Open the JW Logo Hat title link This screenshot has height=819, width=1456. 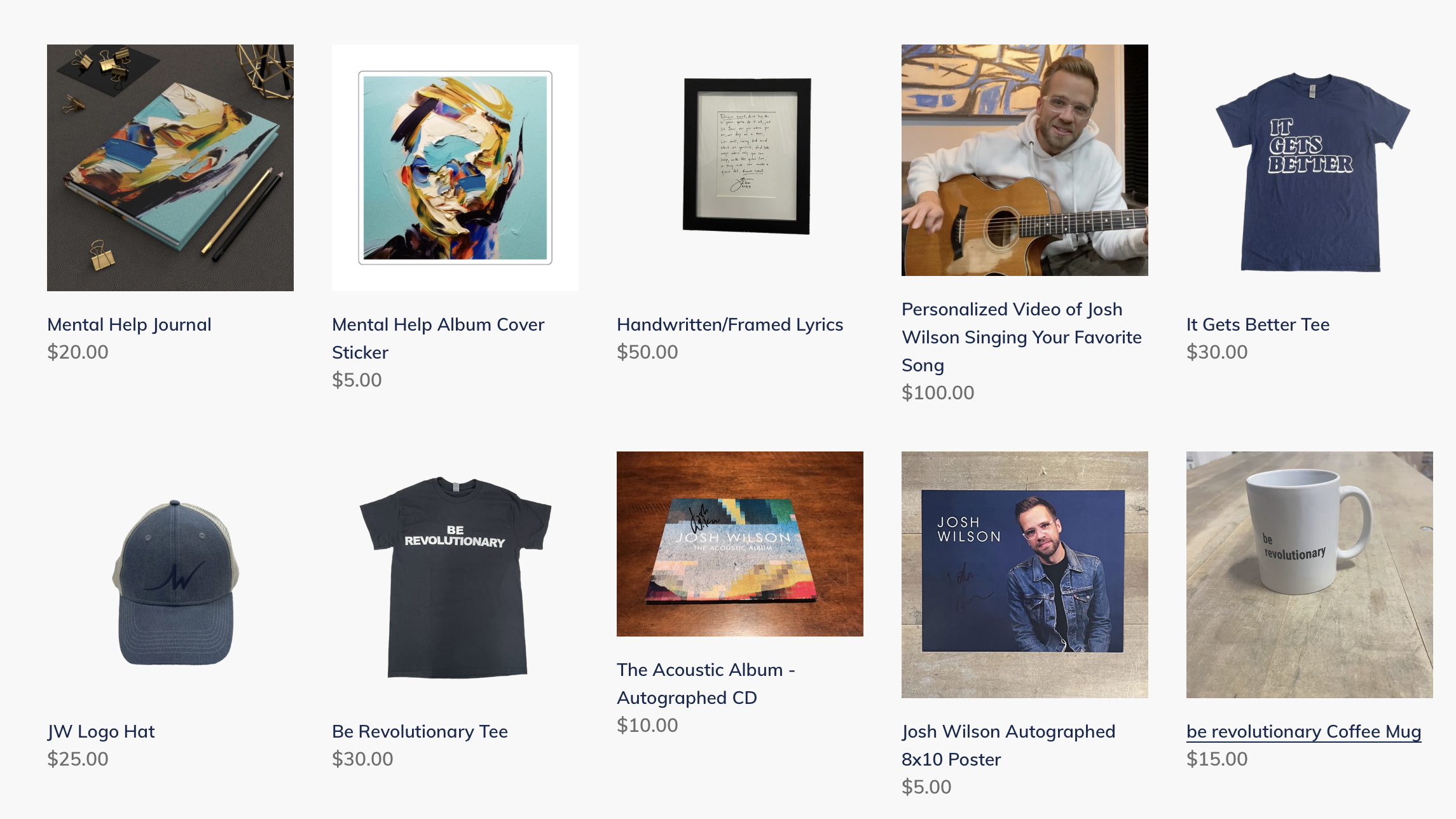point(101,731)
